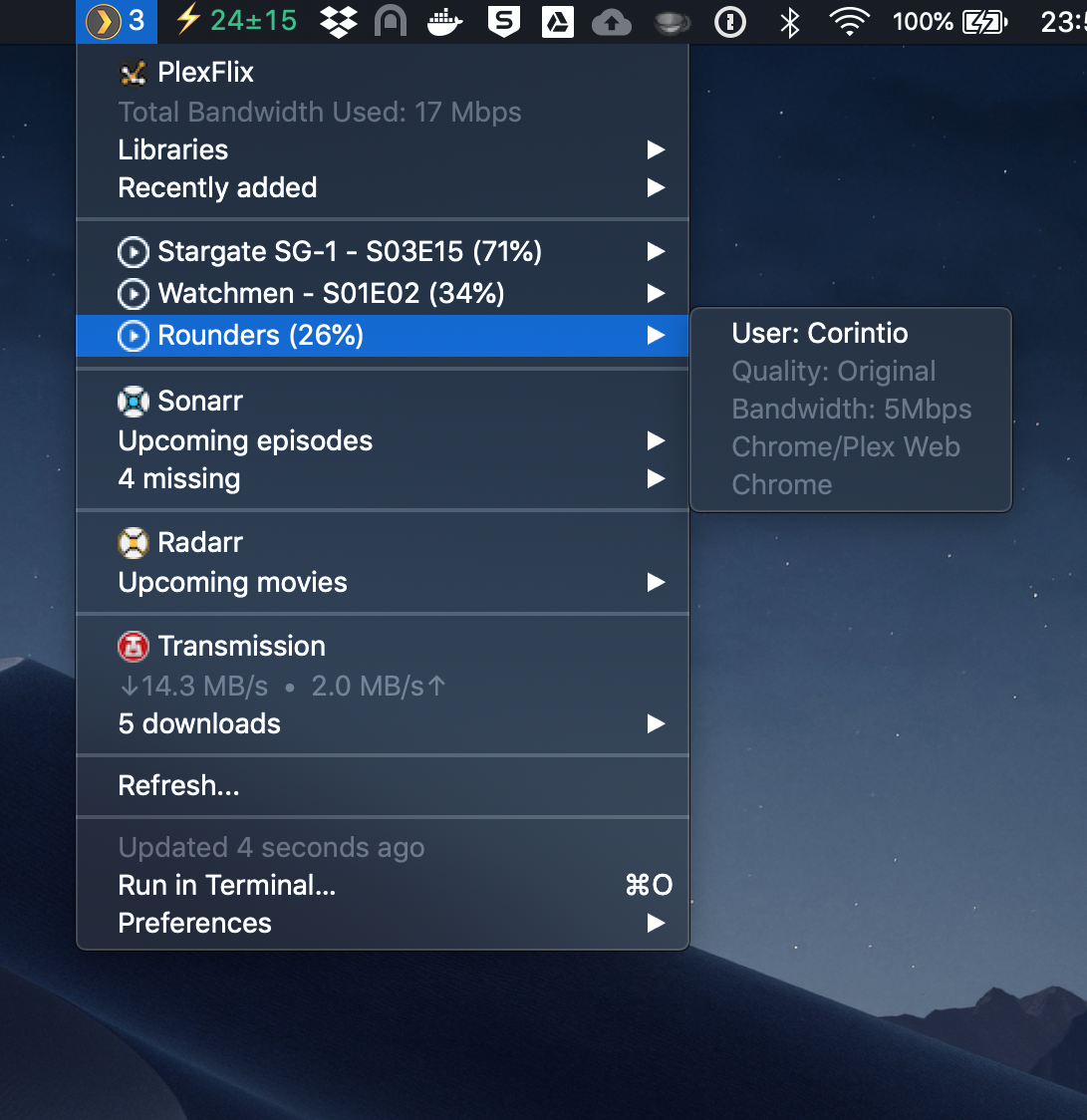Click the S shield menu bar icon
1087x1120 pixels.
[x=503, y=22]
